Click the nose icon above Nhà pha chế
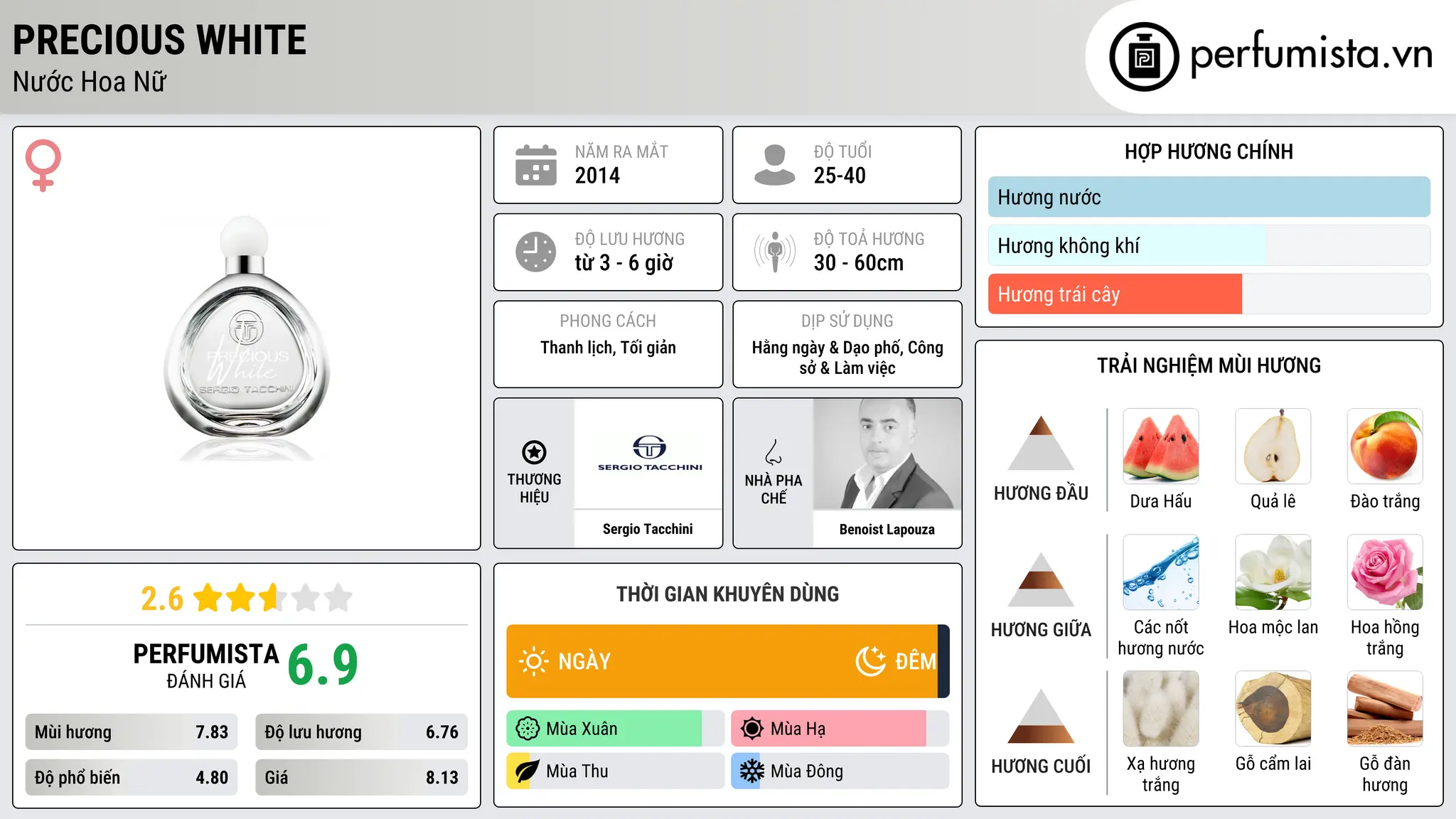 point(773,451)
